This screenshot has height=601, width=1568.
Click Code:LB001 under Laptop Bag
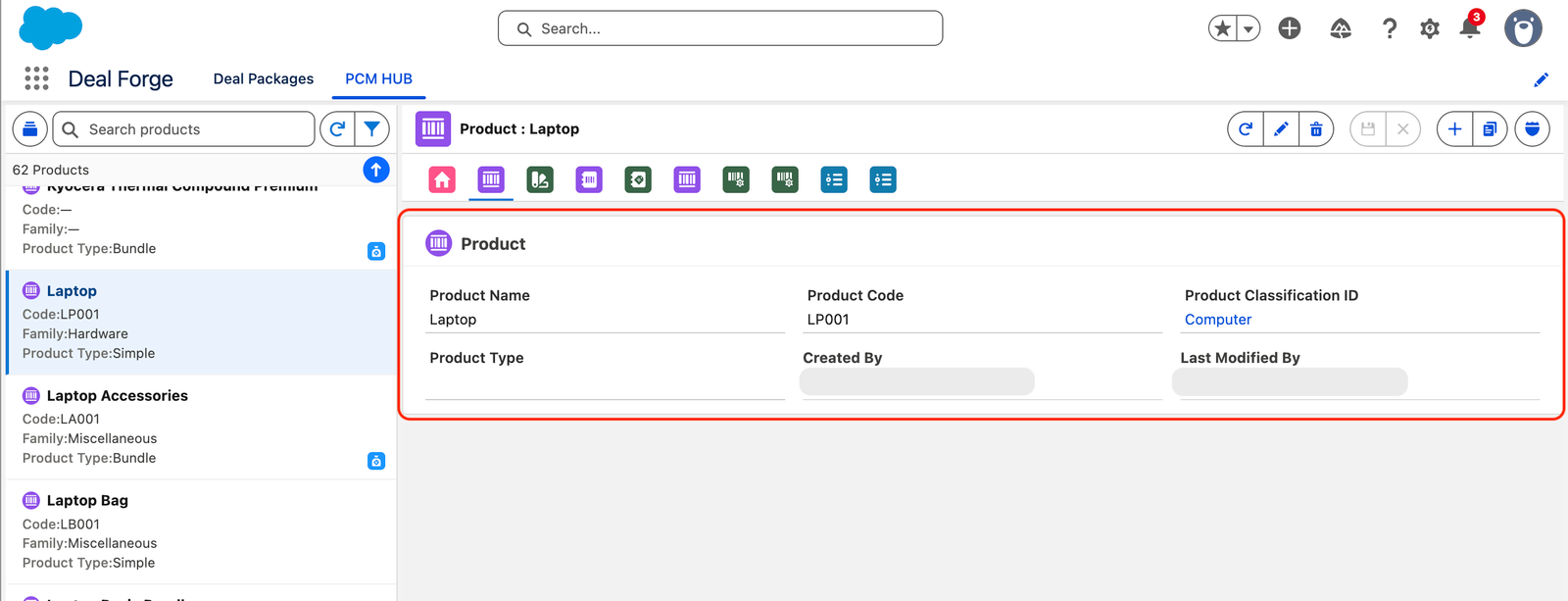pos(61,525)
